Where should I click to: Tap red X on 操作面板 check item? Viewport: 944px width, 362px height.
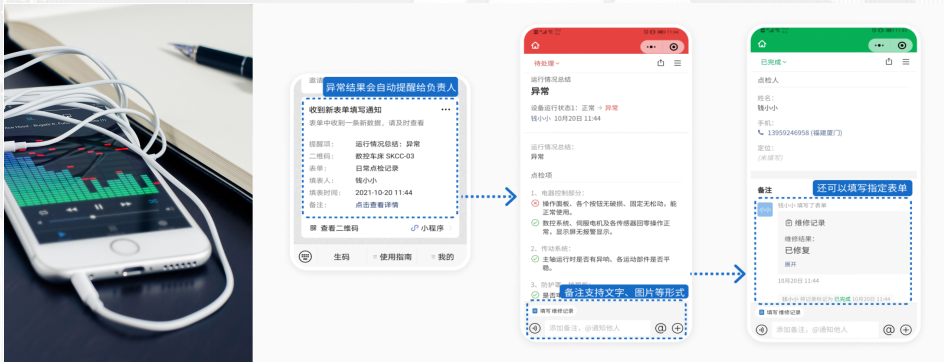[535, 204]
